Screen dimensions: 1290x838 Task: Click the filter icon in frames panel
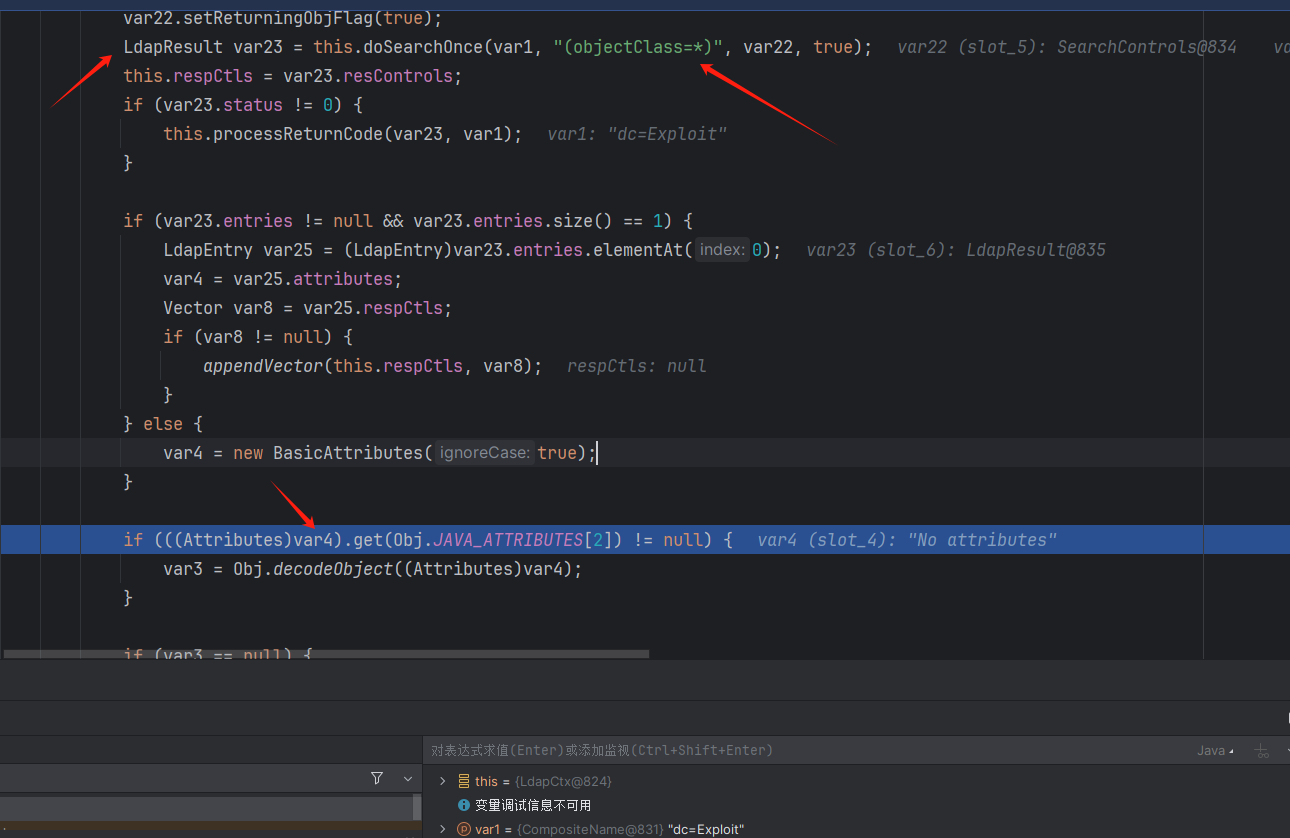coord(377,778)
